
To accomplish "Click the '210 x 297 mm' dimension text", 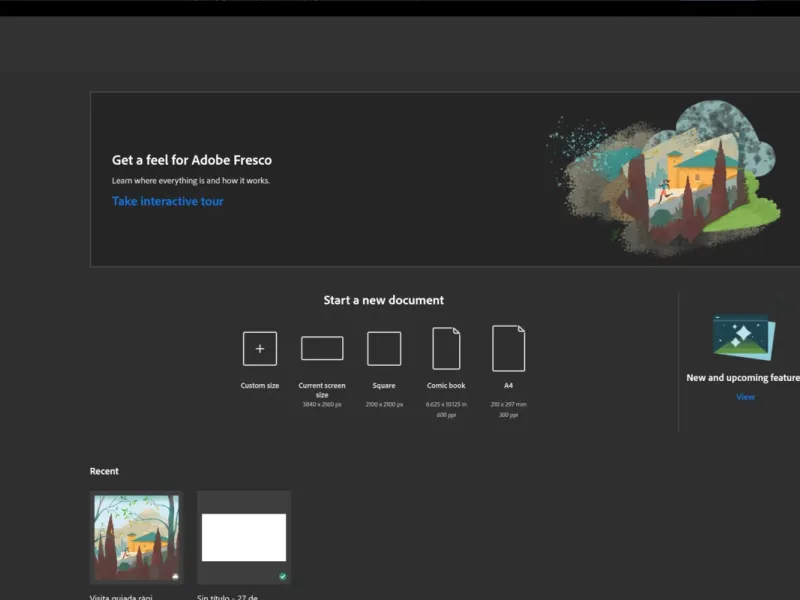I will coord(509,405).
